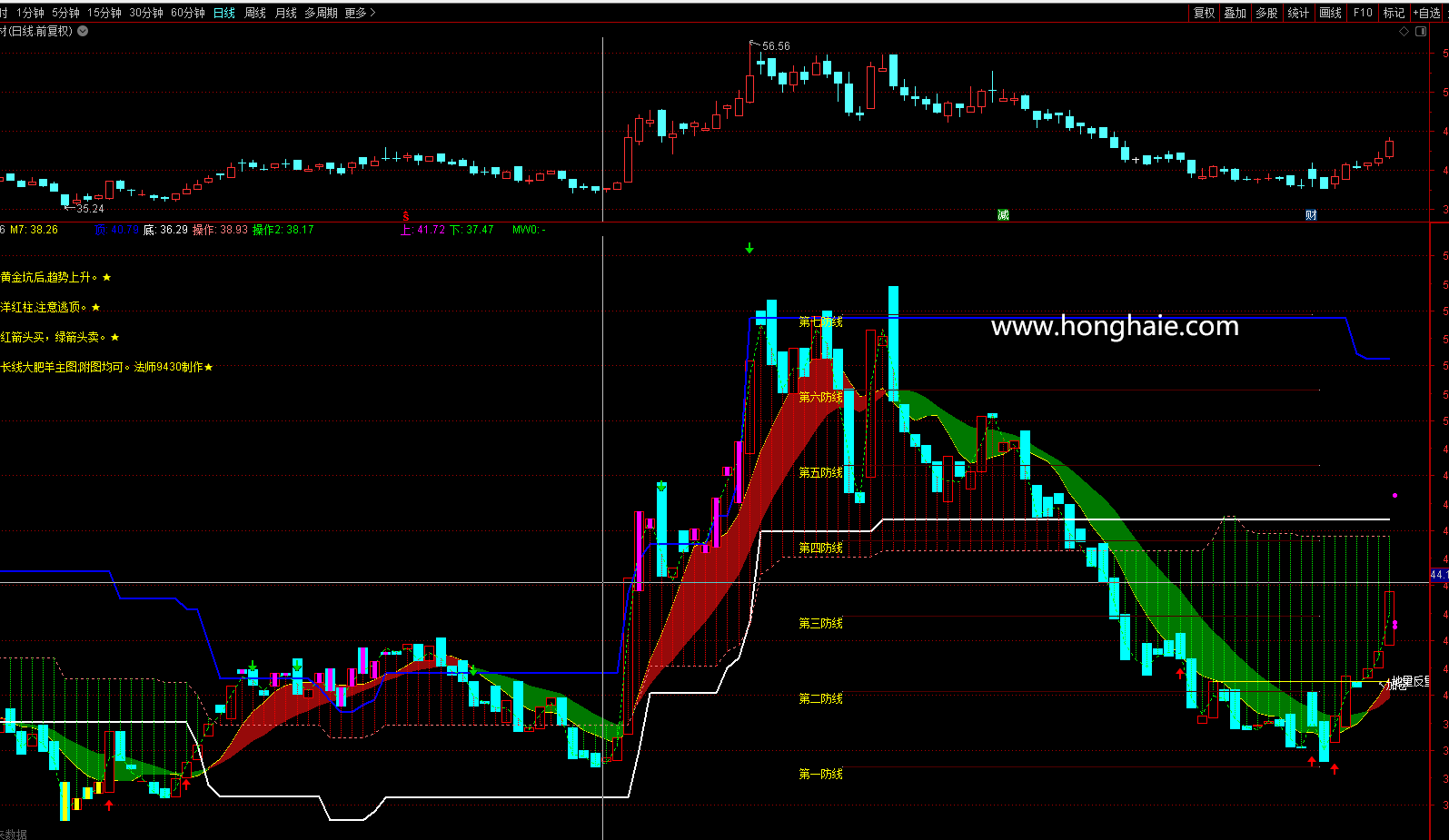The image size is (1449, 840).
Task: Click the green down arrow at the peak
Action: (x=749, y=248)
